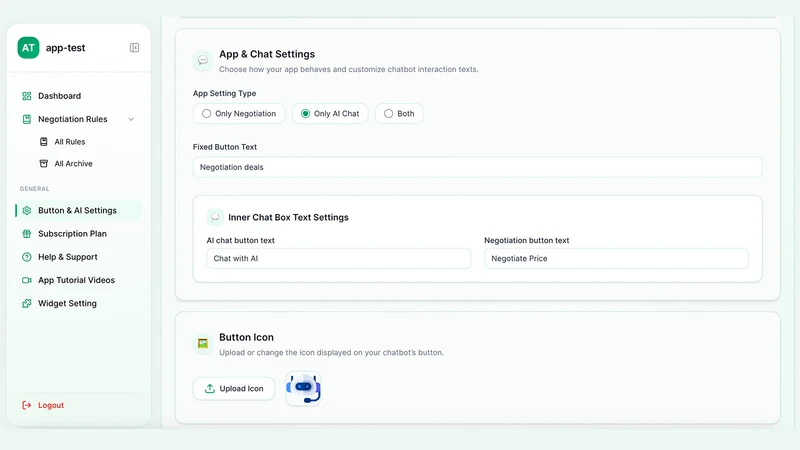Open the Dashboard menu item
Image resolution: width=800 pixels, height=450 pixels.
[79, 96]
